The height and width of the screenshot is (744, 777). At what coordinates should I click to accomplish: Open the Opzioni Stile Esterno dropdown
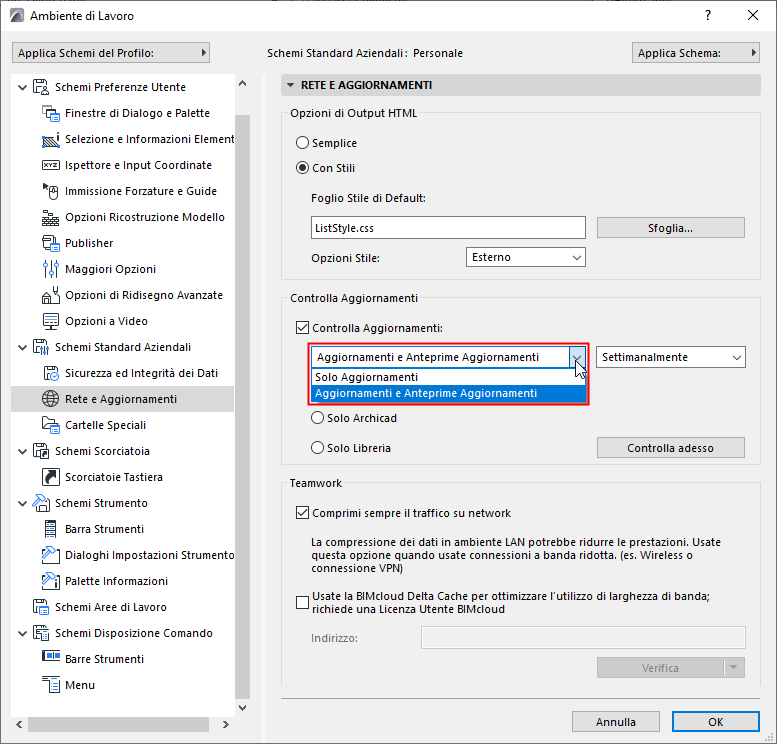(526, 257)
